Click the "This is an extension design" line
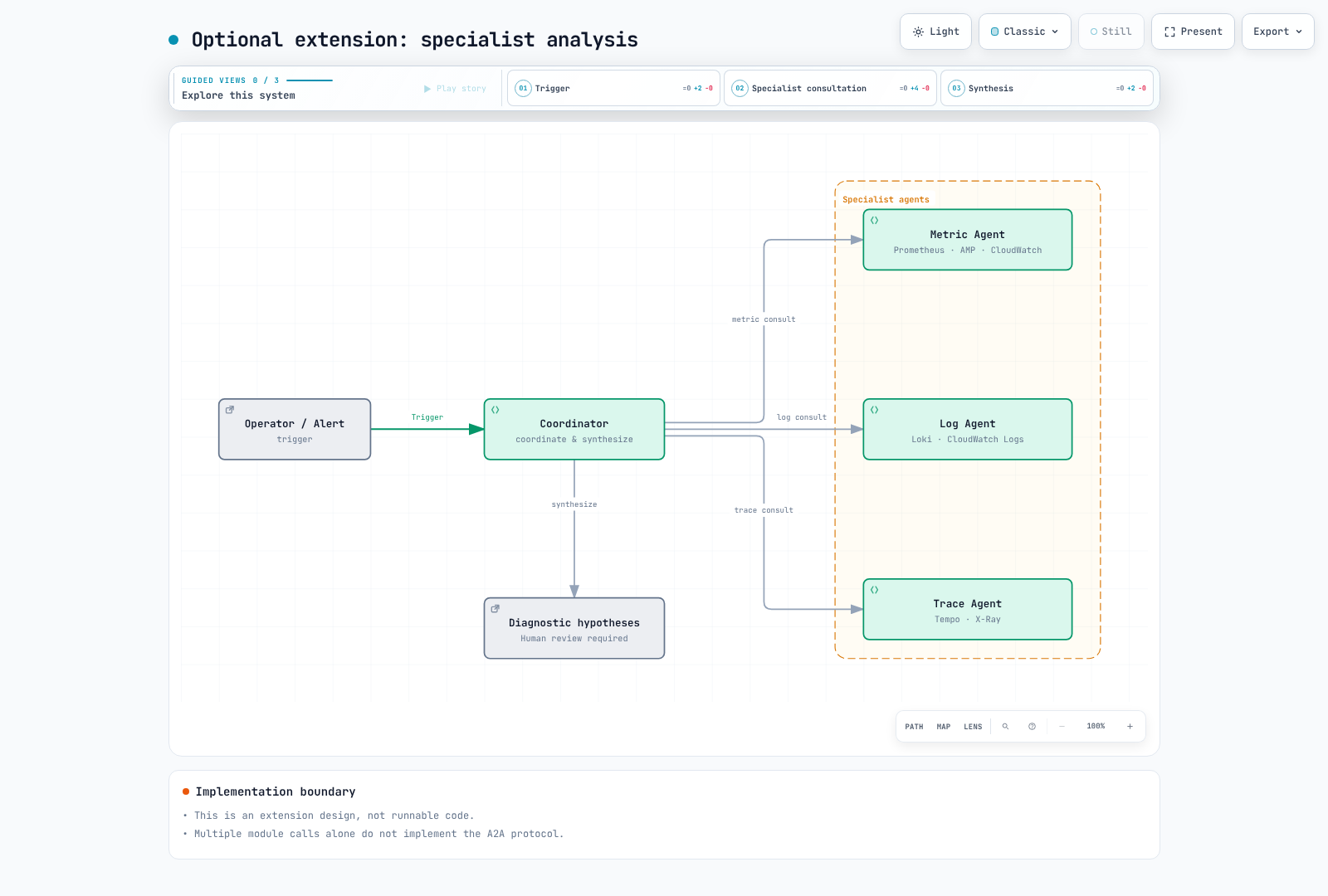1328x896 pixels. pos(334,816)
